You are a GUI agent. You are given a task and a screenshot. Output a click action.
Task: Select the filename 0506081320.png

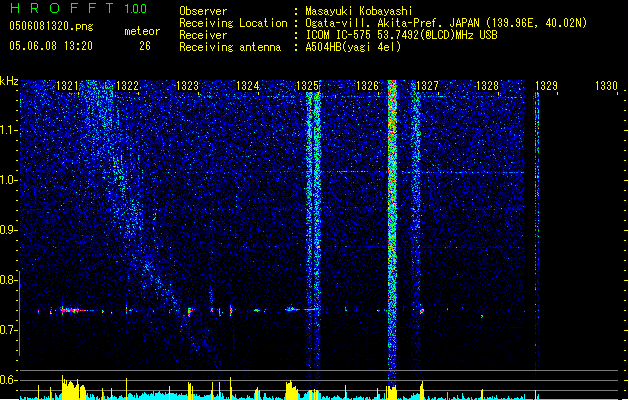tap(51, 26)
